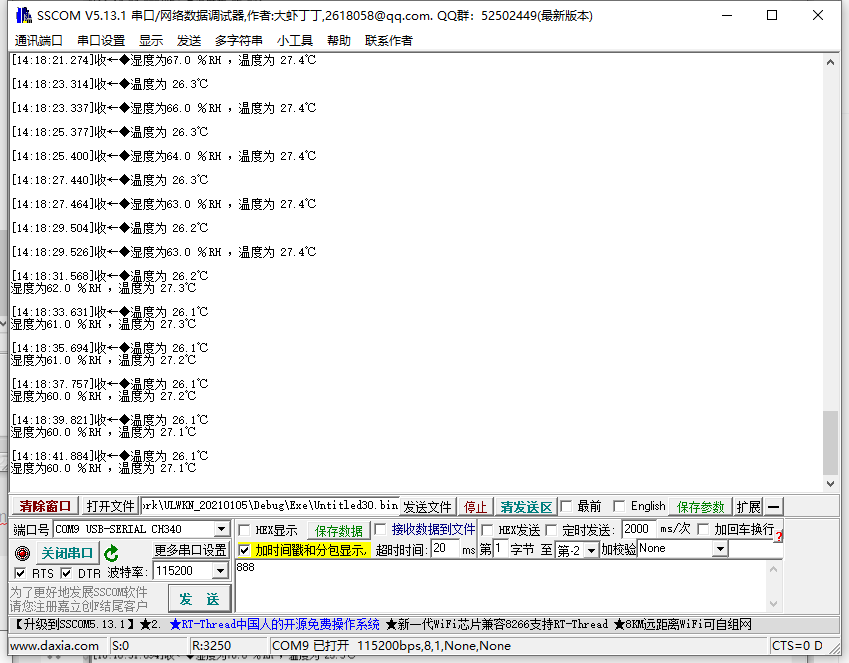Click the SSCOM application icon in title bar
This screenshot has width=849, height=663.
(x=23, y=15)
